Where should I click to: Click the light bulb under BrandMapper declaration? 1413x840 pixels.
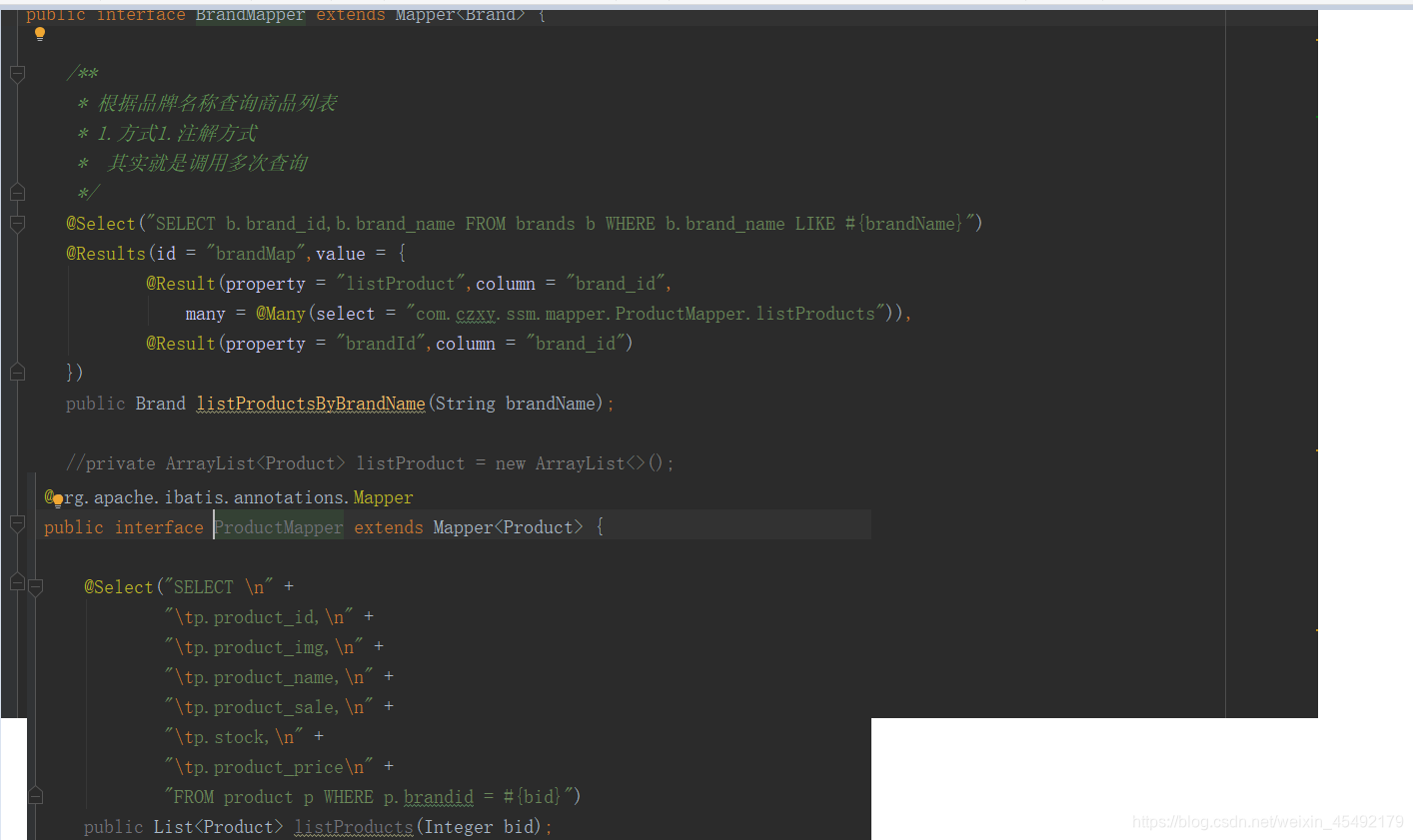tap(40, 34)
